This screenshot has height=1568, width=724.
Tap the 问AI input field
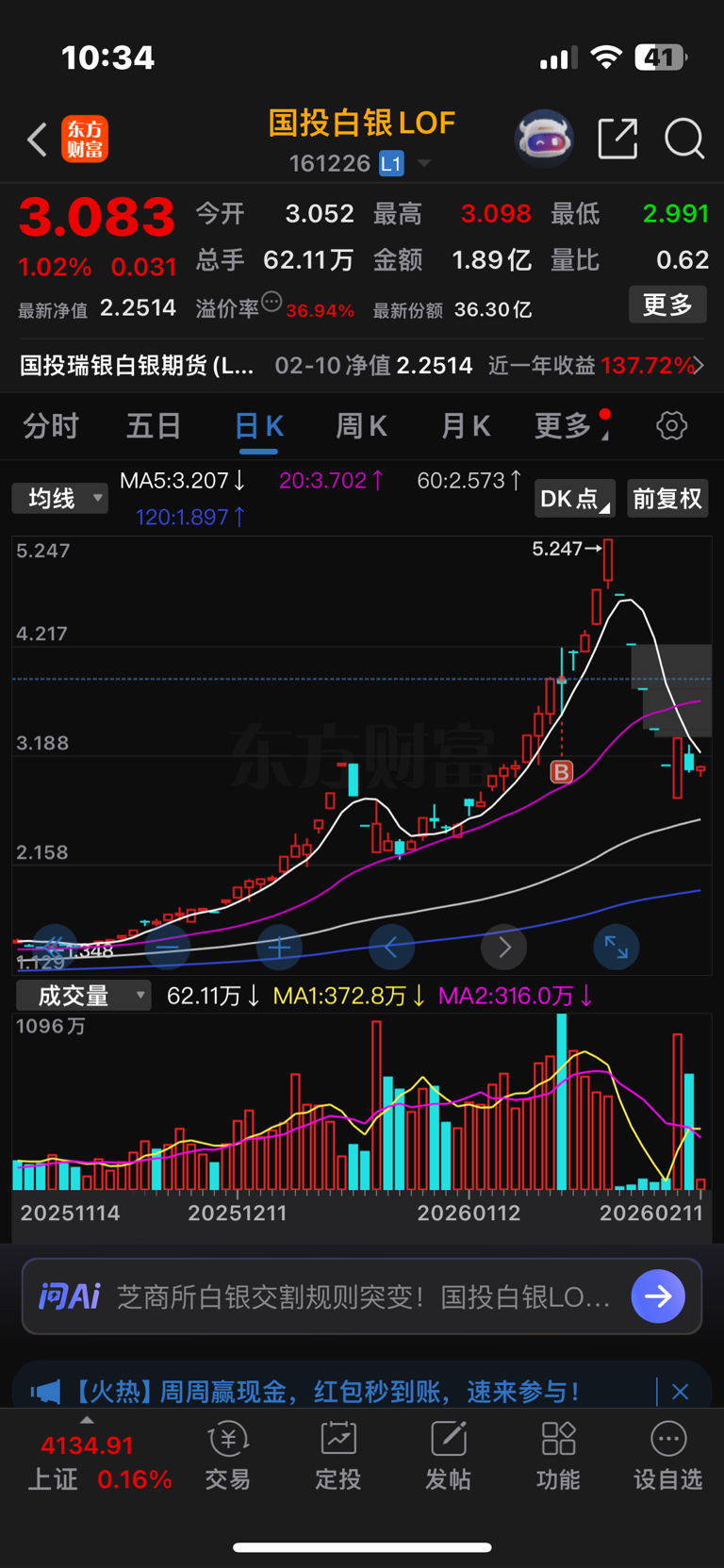click(362, 1296)
